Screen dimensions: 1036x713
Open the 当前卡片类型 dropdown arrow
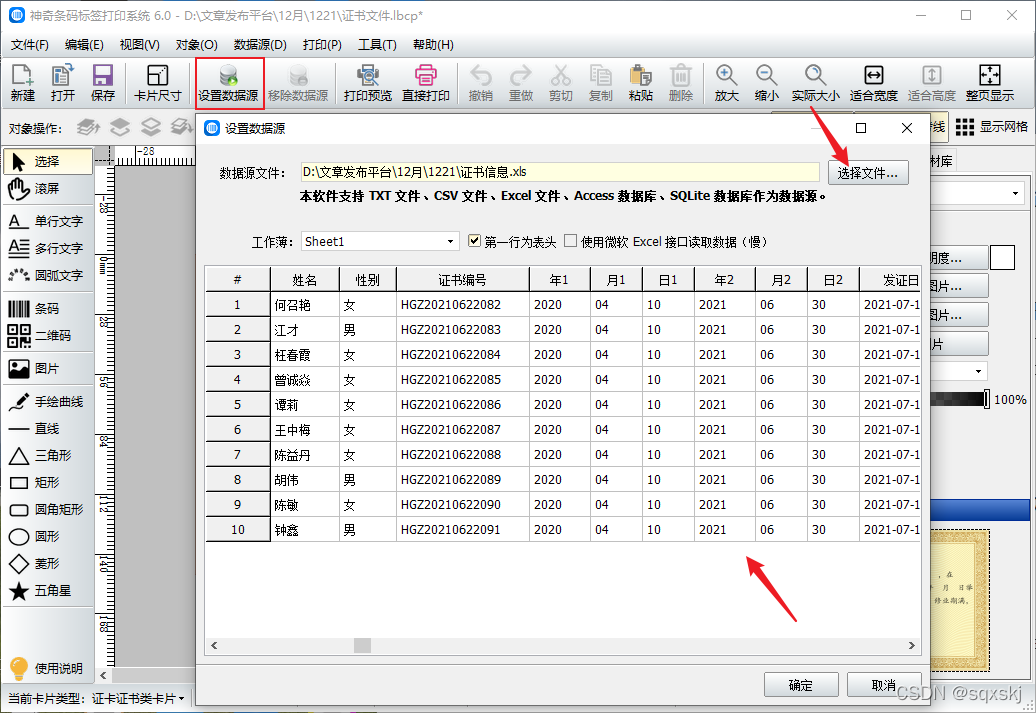click(x=181, y=698)
